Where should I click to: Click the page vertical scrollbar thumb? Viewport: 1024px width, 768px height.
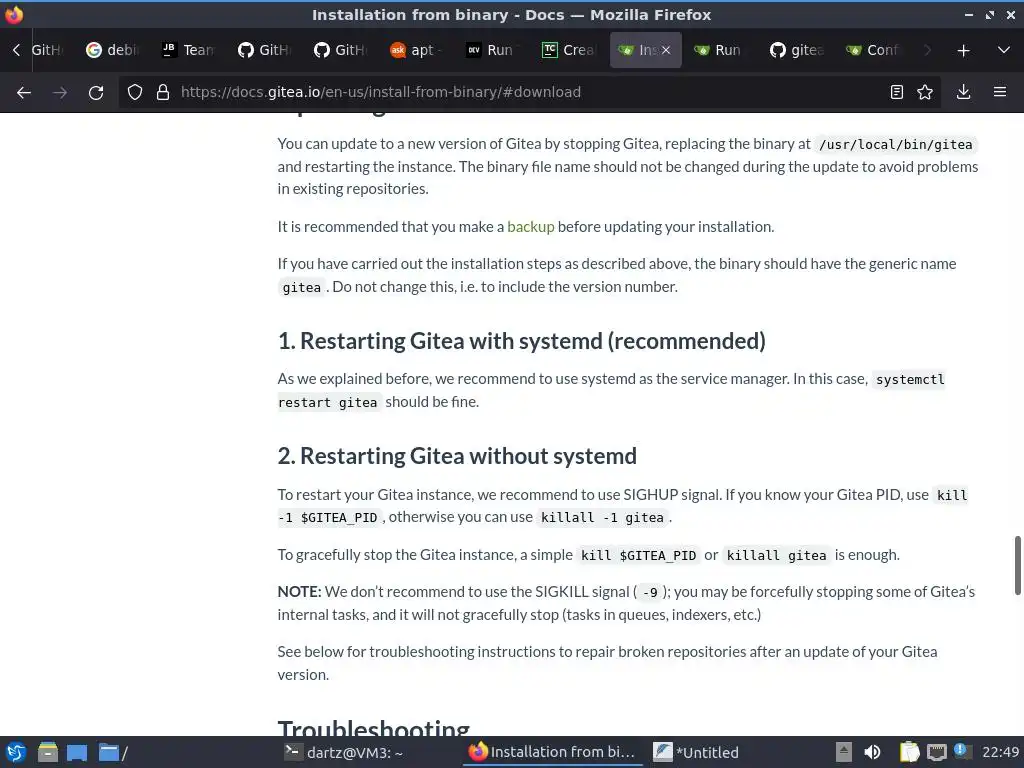coord(1017,566)
